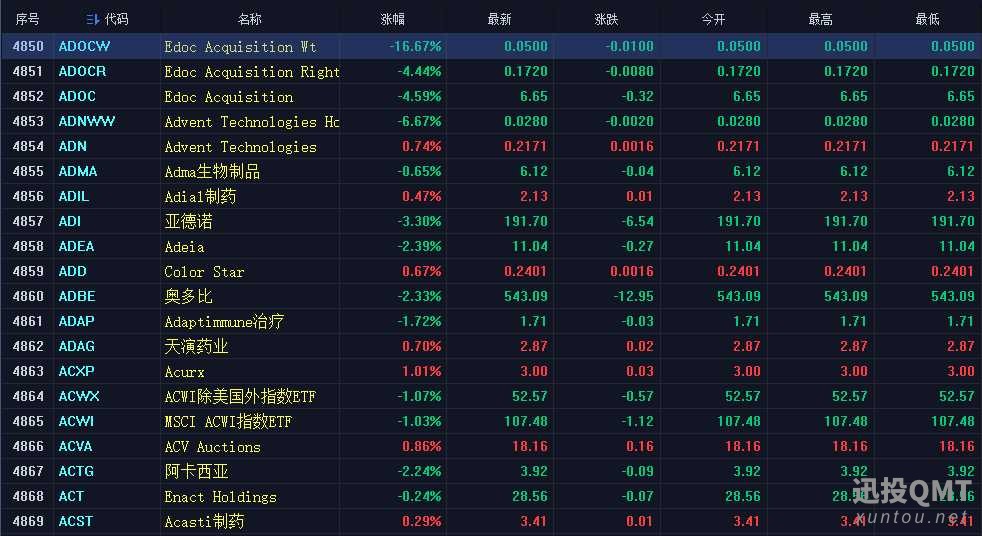
Task: Click the name Acurx
Action: pyautogui.click(x=184, y=372)
